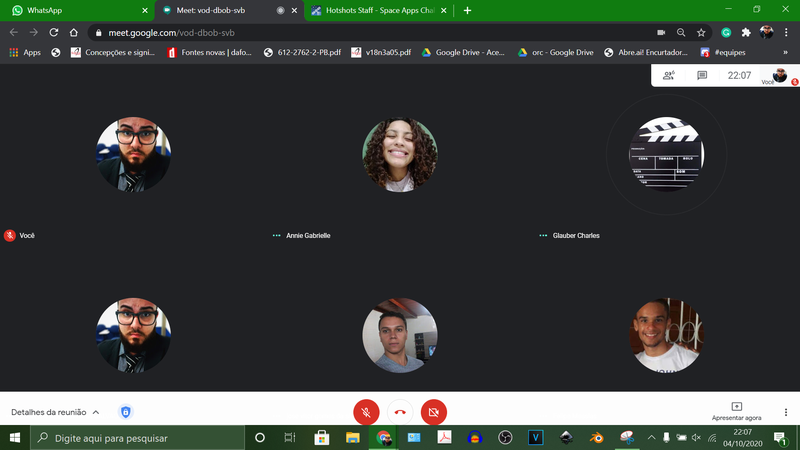Screen dimensions: 800x450
Task: Open the Extensions puzzle menu
Action: (746, 32)
